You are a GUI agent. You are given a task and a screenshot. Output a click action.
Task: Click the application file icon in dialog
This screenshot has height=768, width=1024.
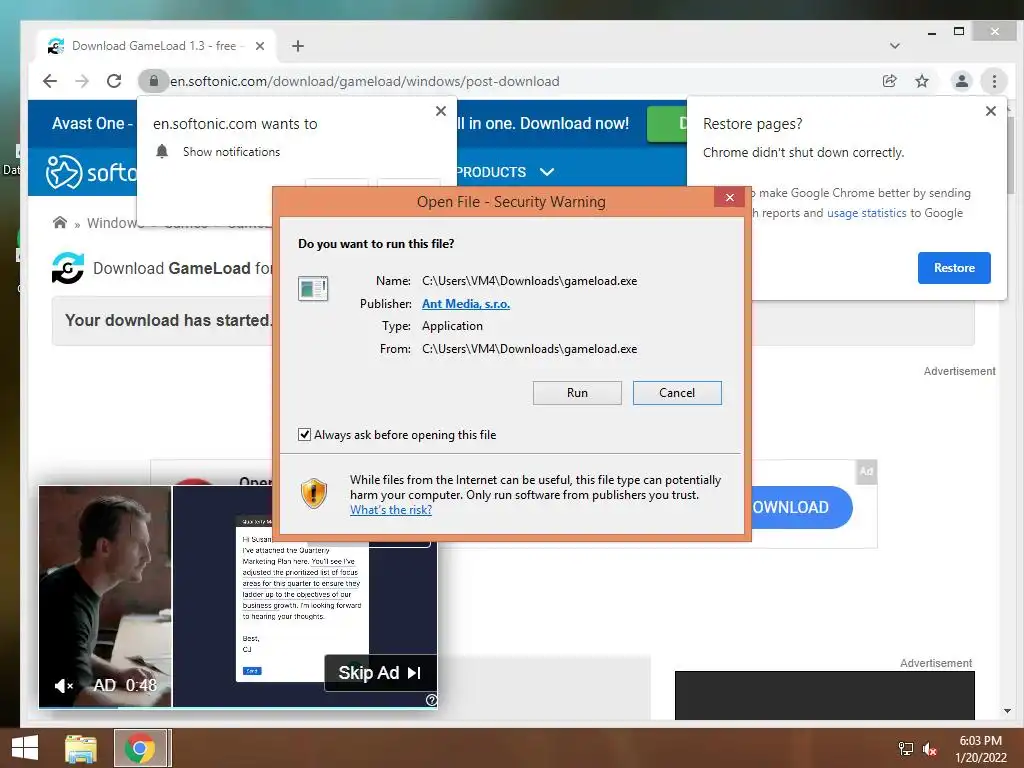(313, 288)
